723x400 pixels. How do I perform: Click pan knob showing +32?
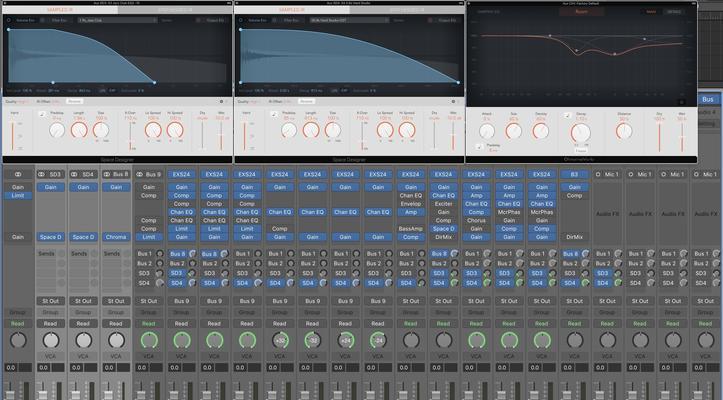click(x=280, y=340)
